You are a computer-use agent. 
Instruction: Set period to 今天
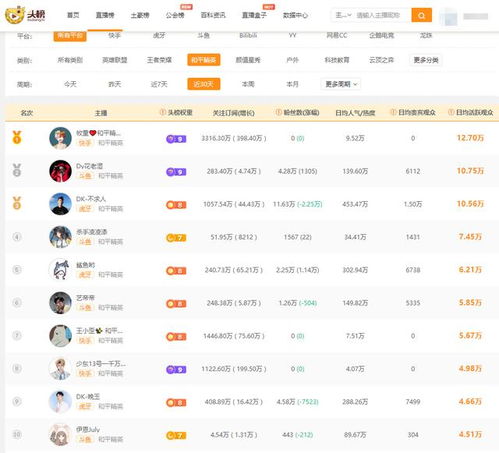coord(70,84)
